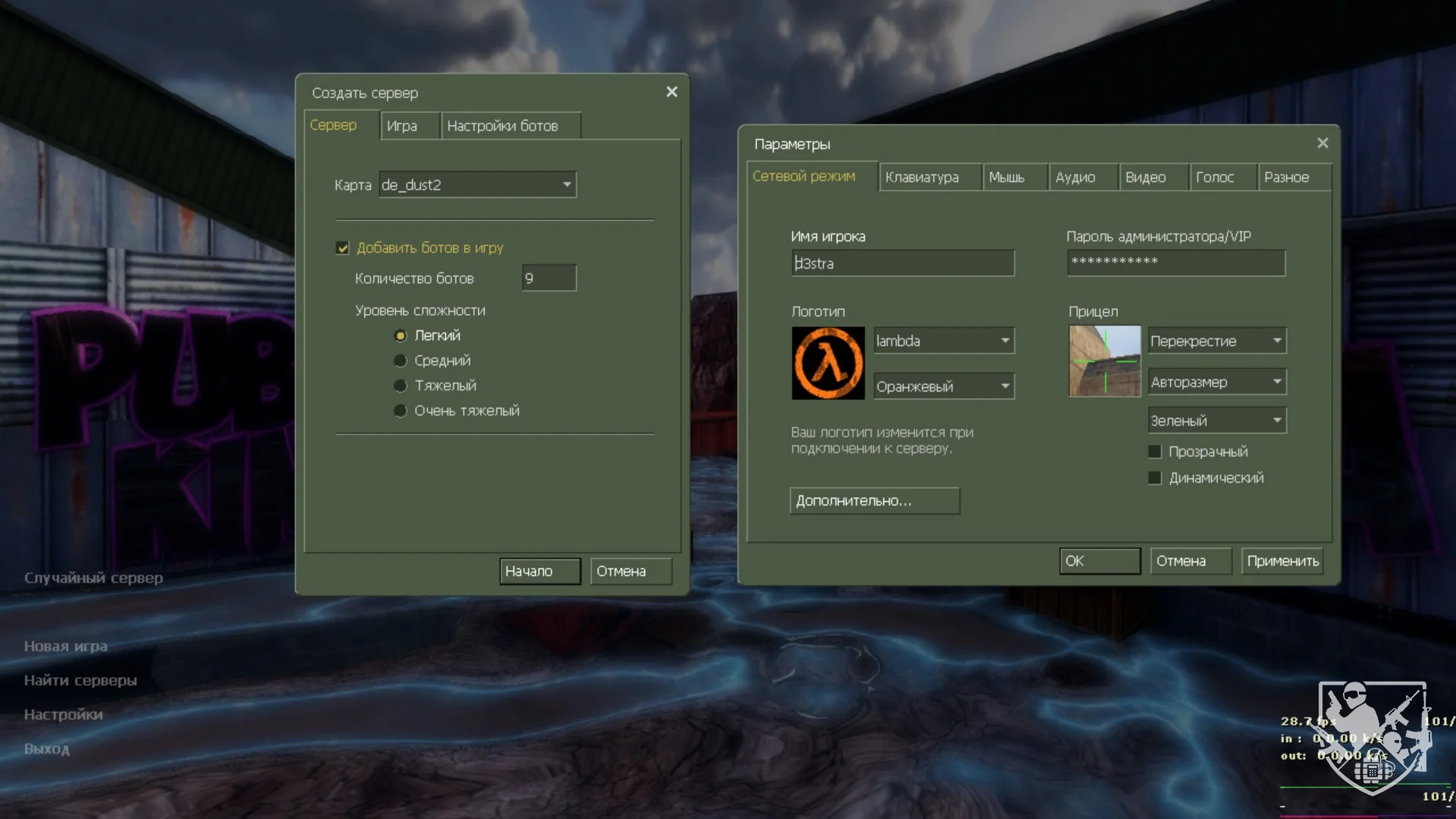Close the Параметры window
This screenshot has width=1456, height=819.
[1322, 143]
